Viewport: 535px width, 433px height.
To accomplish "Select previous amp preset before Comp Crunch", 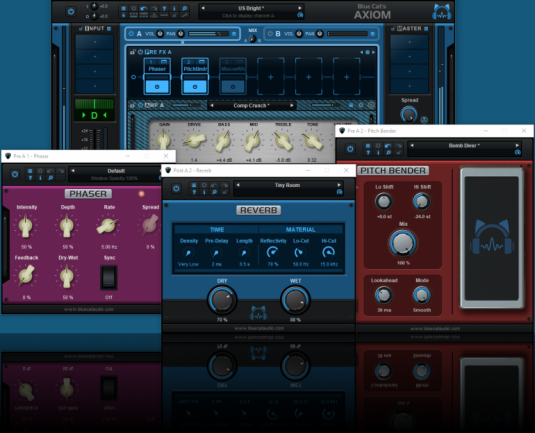I will pos(212,105).
